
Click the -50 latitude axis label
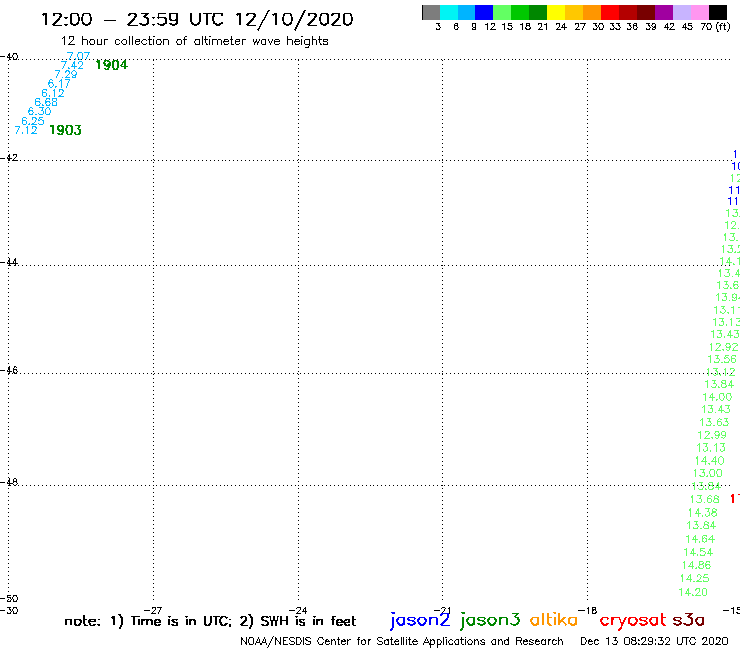pos(9,599)
